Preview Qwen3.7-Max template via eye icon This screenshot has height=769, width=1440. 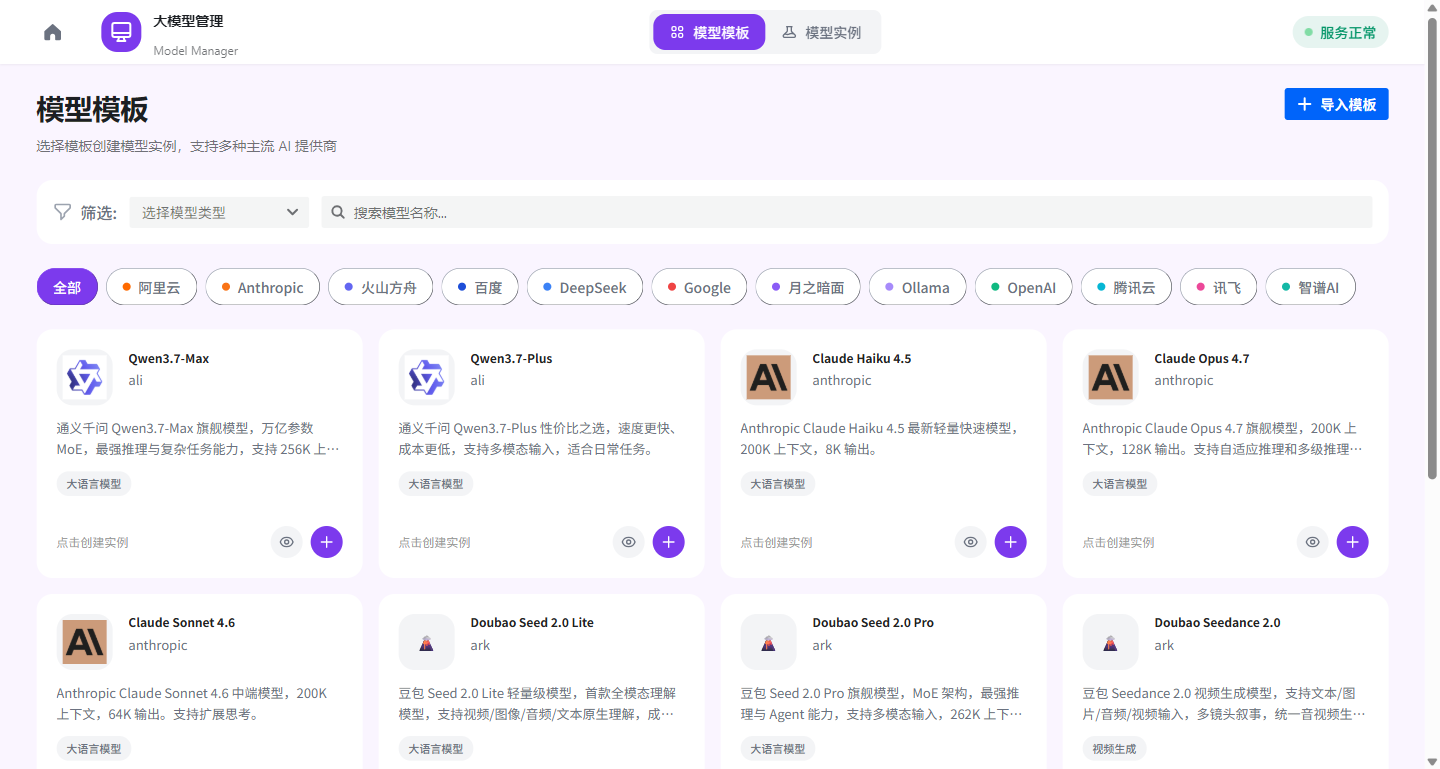click(287, 542)
